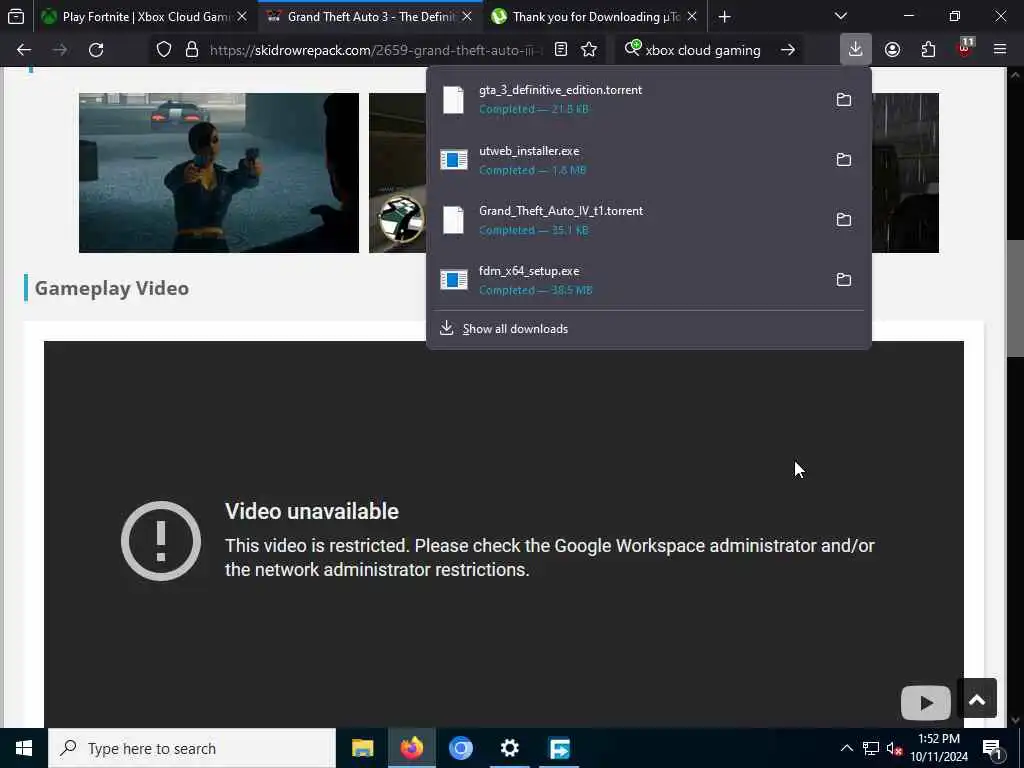Click the skidrowrepack.com address bar
Screen dimensions: 1024x768
(x=376, y=50)
